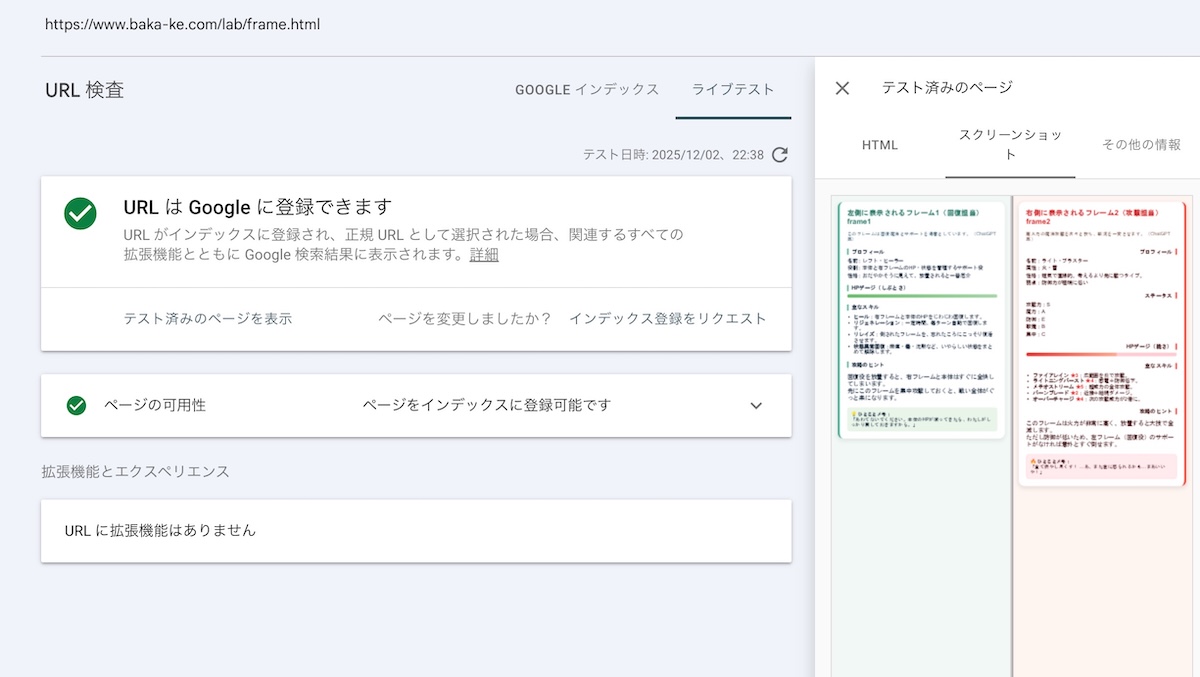The height and width of the screenshot is (677, 1200).
Task: Click the green check beside ページの可用性
Action: coord(76,405)
